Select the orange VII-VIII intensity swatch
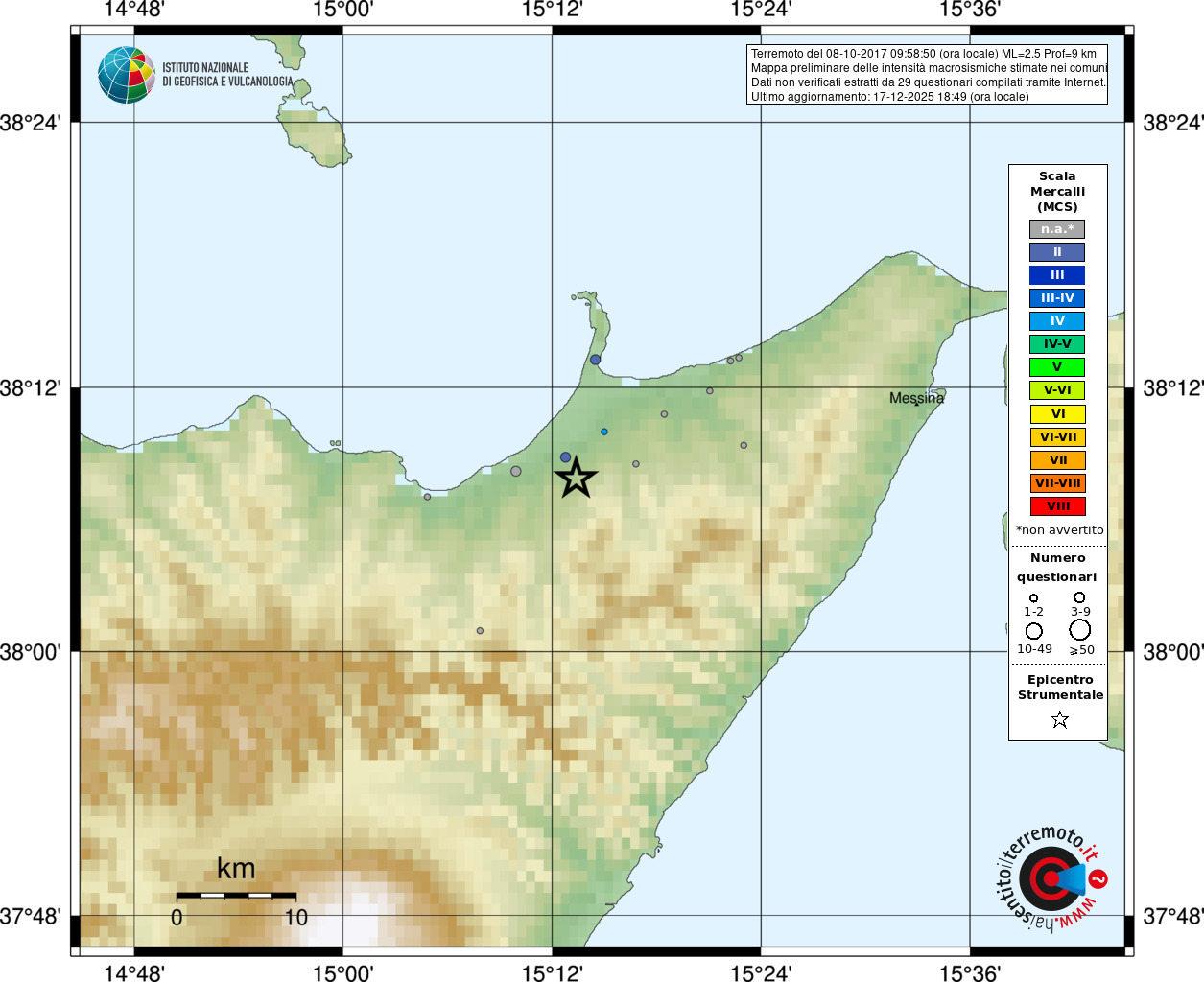 point(1057,483)
